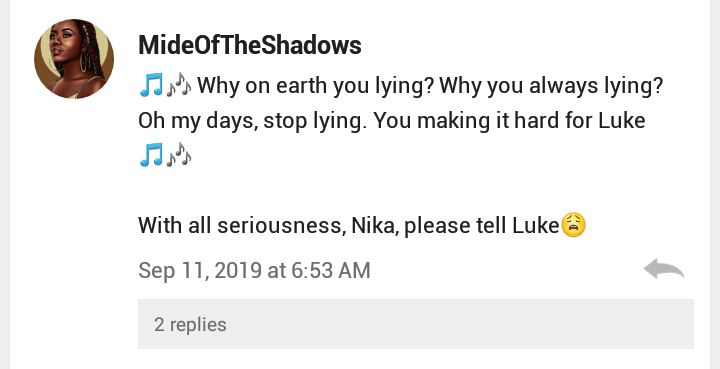Click the Sep 11, 2019 timestamp
Image resolution: width=720 pixels, height=369 pixels.
coord(254,270)
